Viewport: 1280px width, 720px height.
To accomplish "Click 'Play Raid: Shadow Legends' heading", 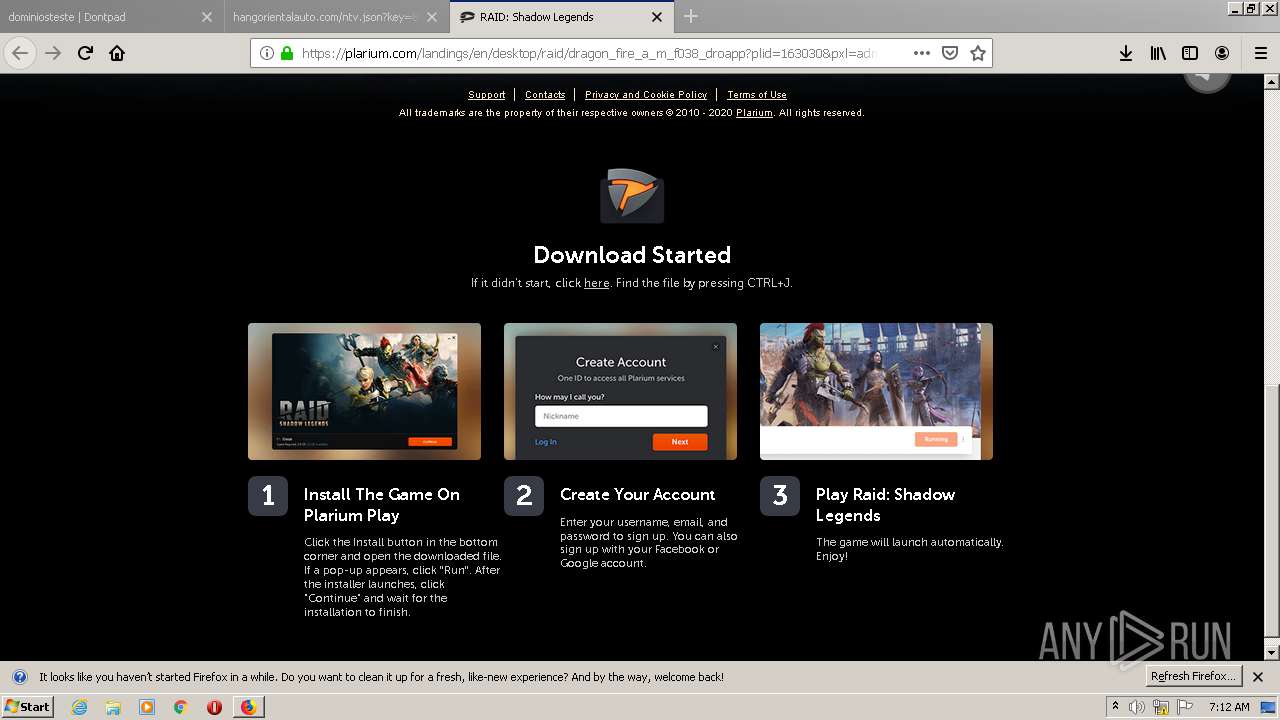I will (885, 505).
